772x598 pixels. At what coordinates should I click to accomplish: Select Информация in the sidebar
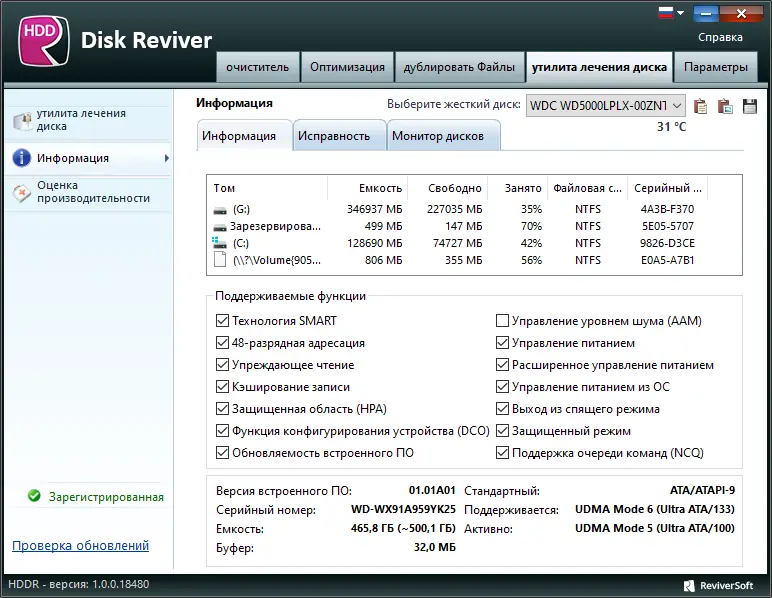(89, 158)
